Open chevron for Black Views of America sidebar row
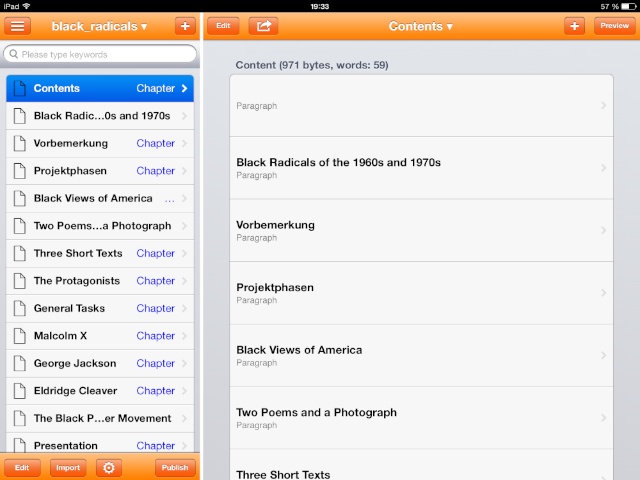The height and width of the screenshot is (480, 640). pyautogui.click(x=184, y=198)
